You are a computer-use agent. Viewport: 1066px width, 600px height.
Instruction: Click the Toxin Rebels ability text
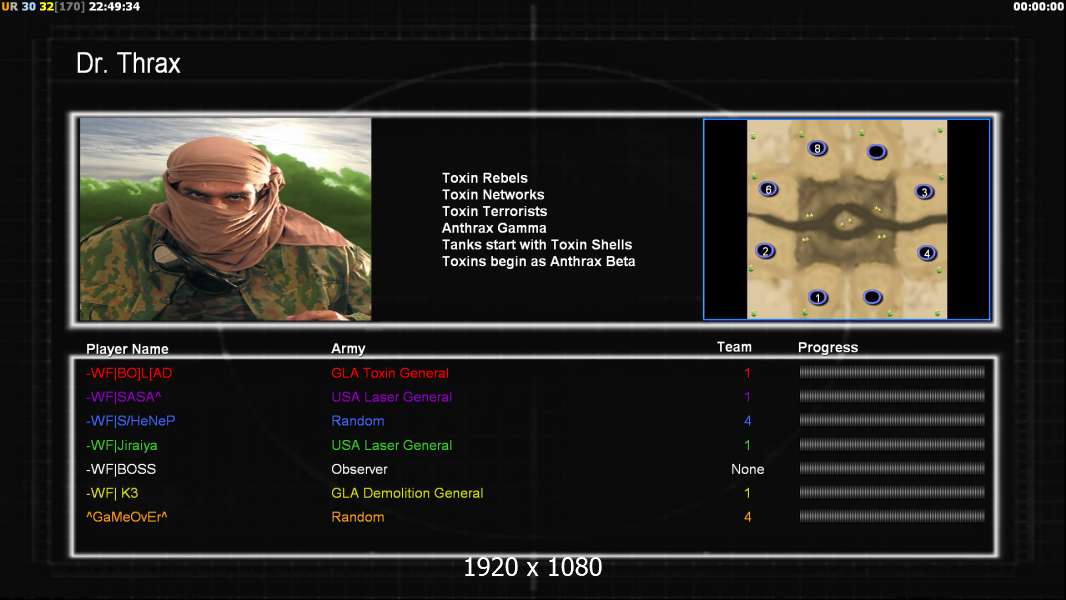coord(485,178)
